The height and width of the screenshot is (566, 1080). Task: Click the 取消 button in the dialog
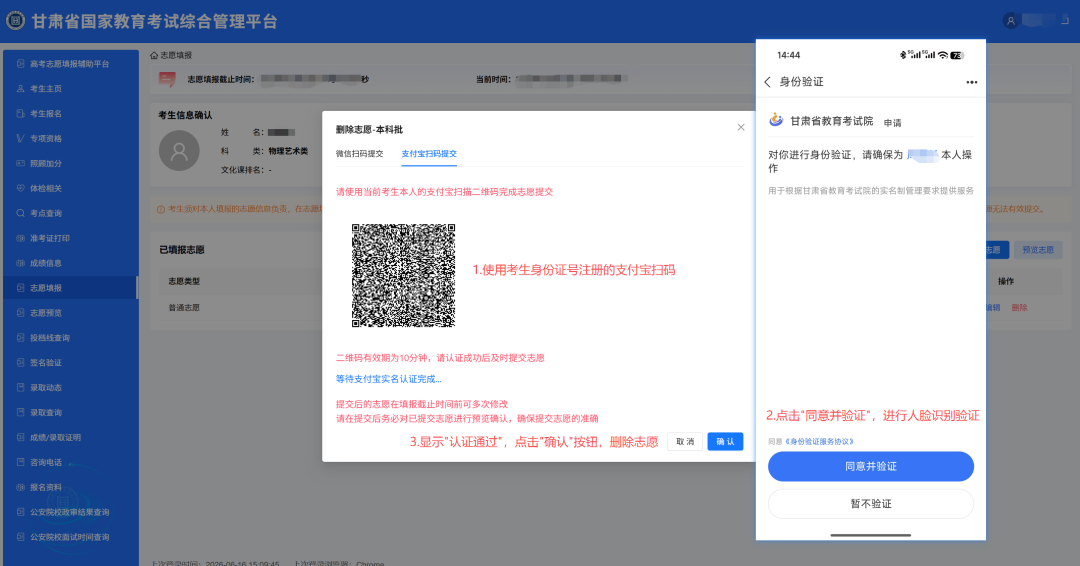(x=685, y=441)
